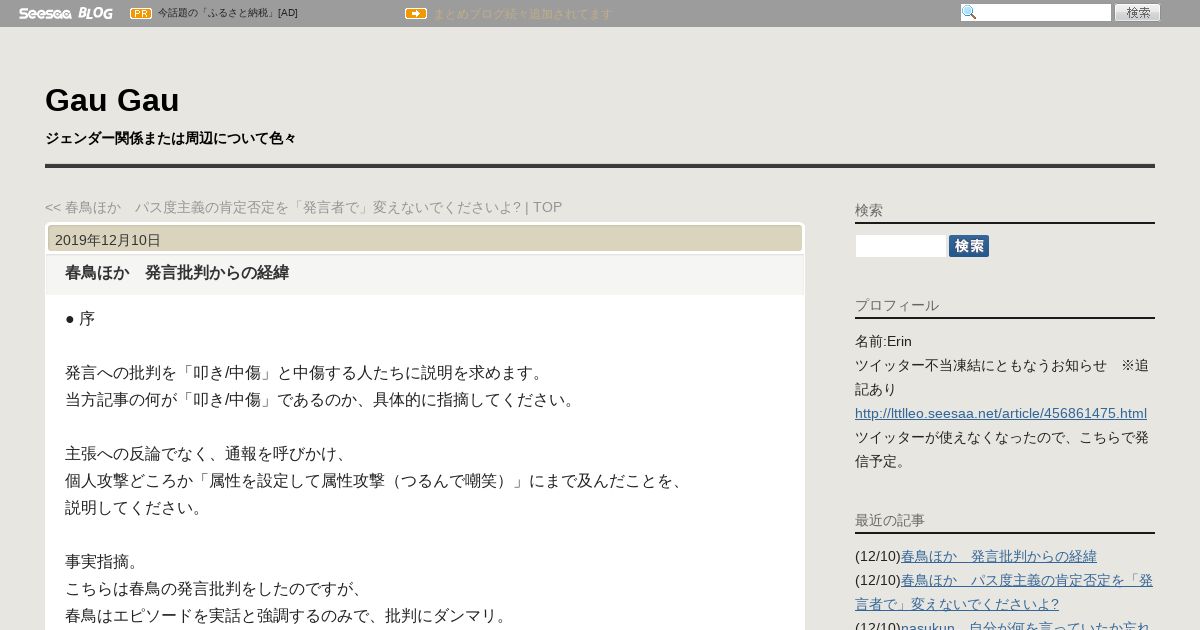The width and height of the screenshot is (1200, 630).
Task: Click the orange arrow icon
Action: (416, 13)
